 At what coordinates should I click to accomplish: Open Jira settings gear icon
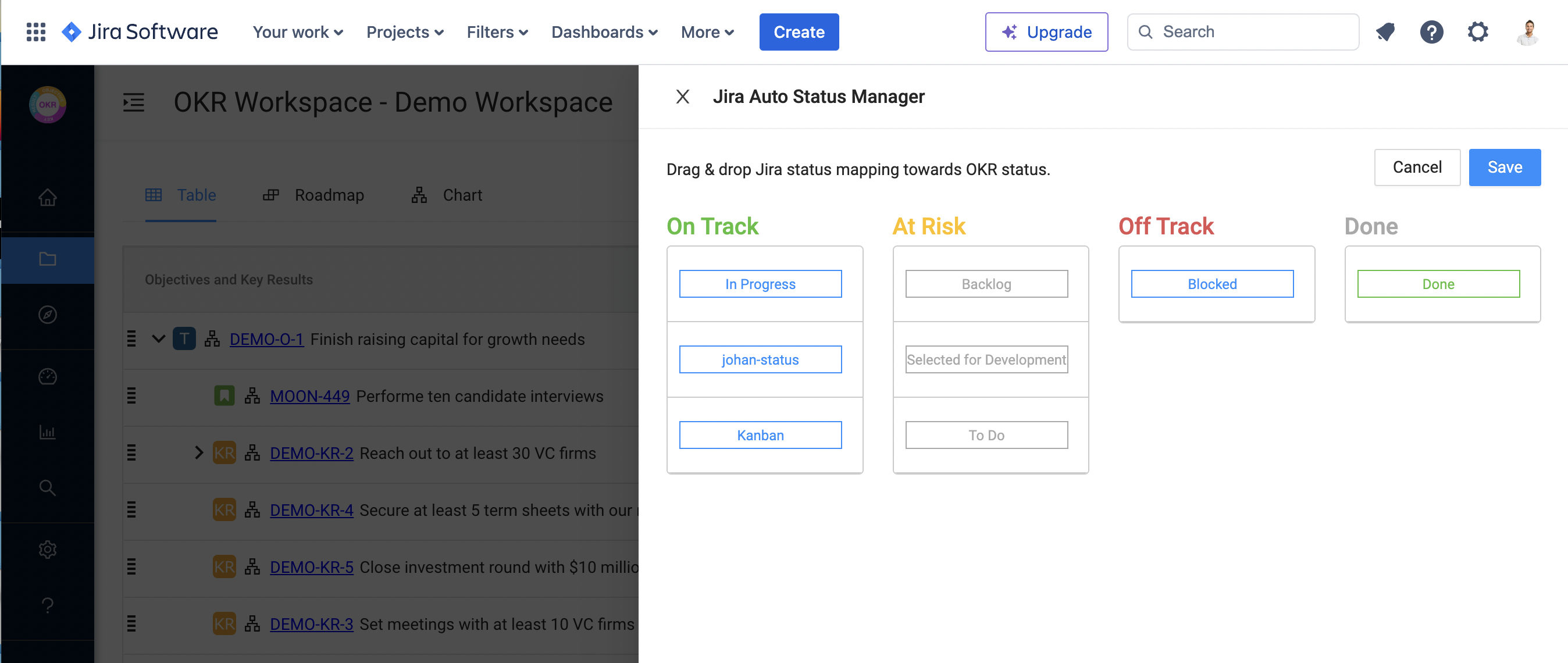(x=1477, y=31)
